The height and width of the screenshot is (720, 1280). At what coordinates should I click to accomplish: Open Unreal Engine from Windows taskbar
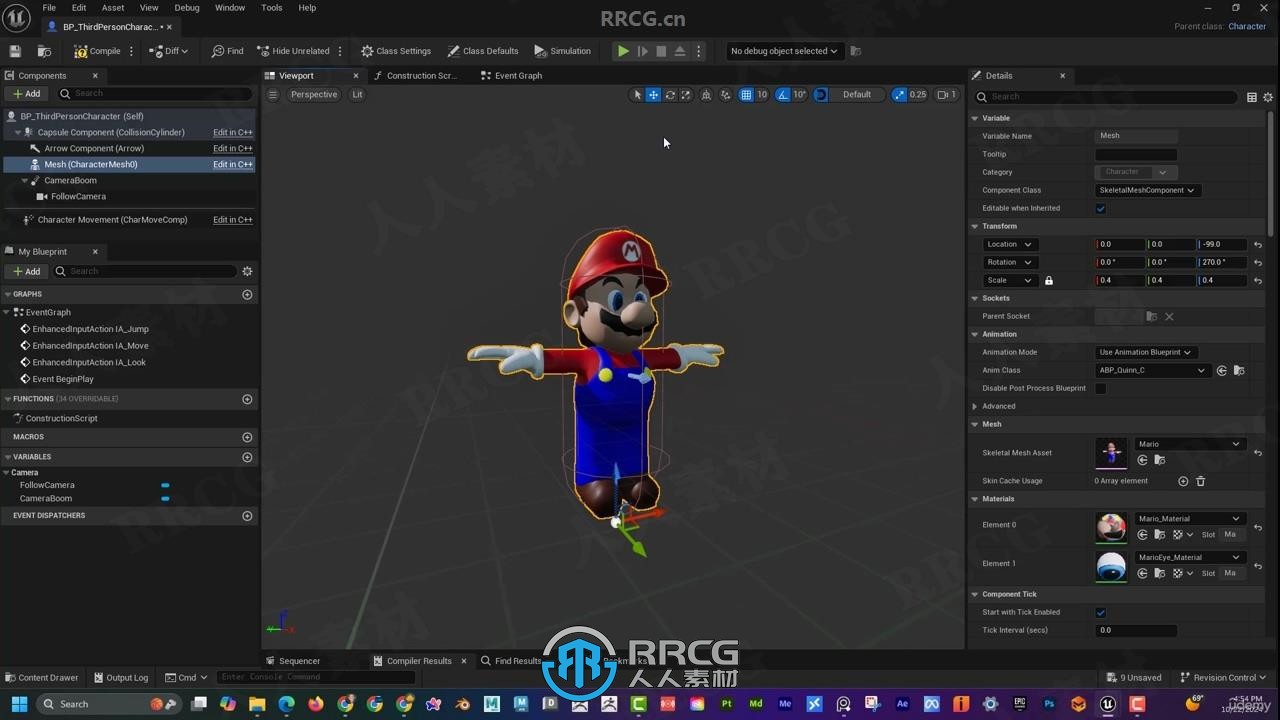pyautogui.click(x=1108, y=704)
